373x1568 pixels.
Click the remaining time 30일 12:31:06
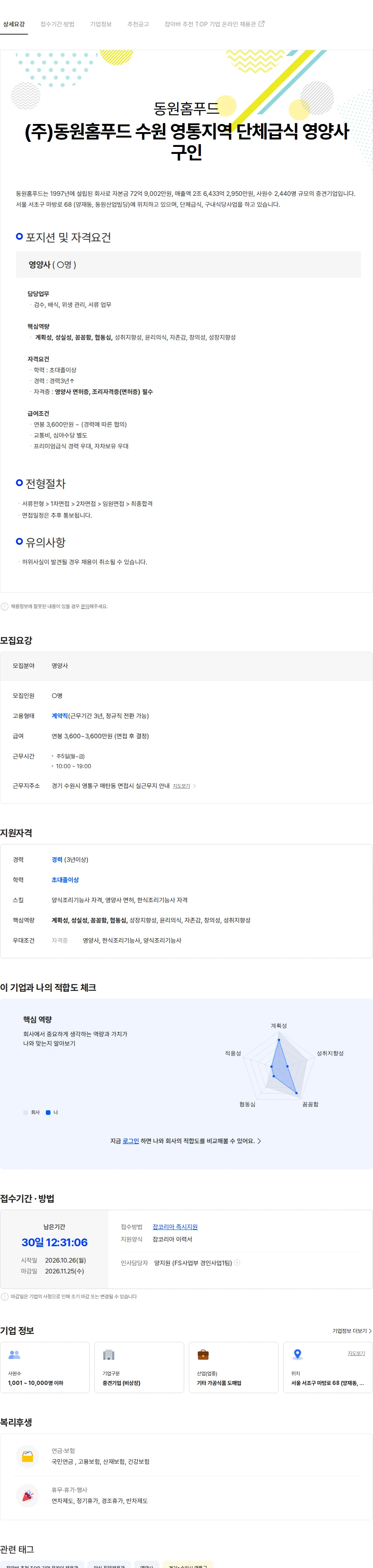[54, 1242]
